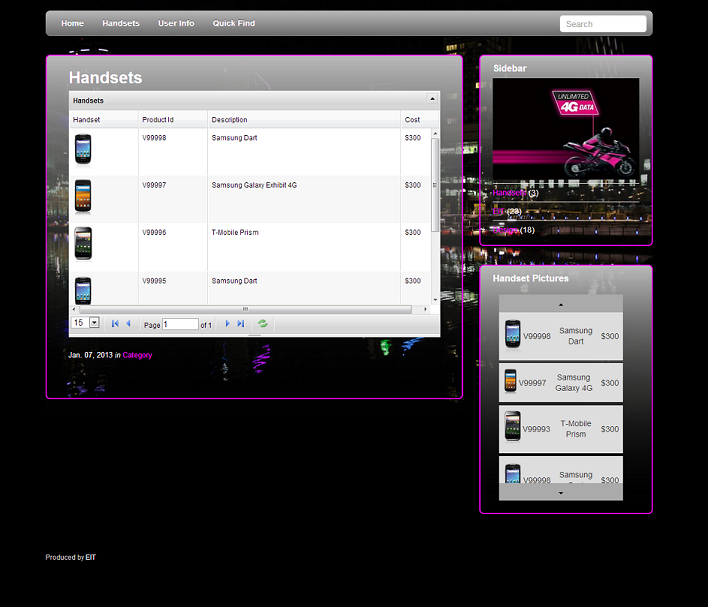Click scroll-down arrow of grid vertical scrollbar
Viewport: 708px width, 607px height.
pos(435,300)
